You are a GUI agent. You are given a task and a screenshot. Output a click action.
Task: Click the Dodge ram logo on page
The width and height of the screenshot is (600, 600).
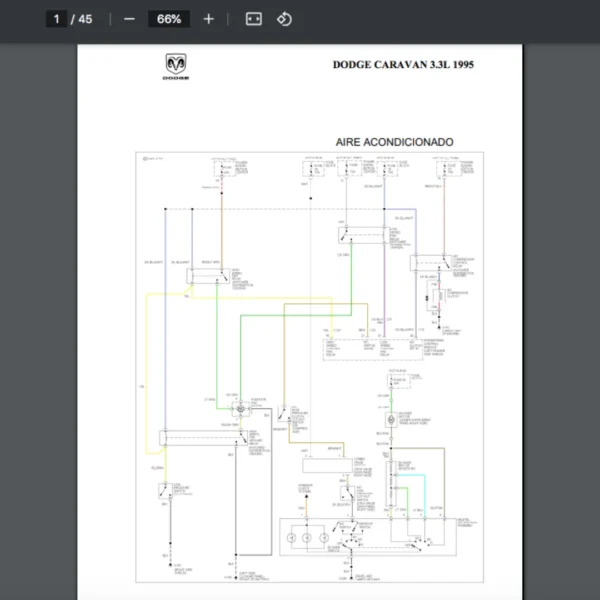click(x=176, y=67)
